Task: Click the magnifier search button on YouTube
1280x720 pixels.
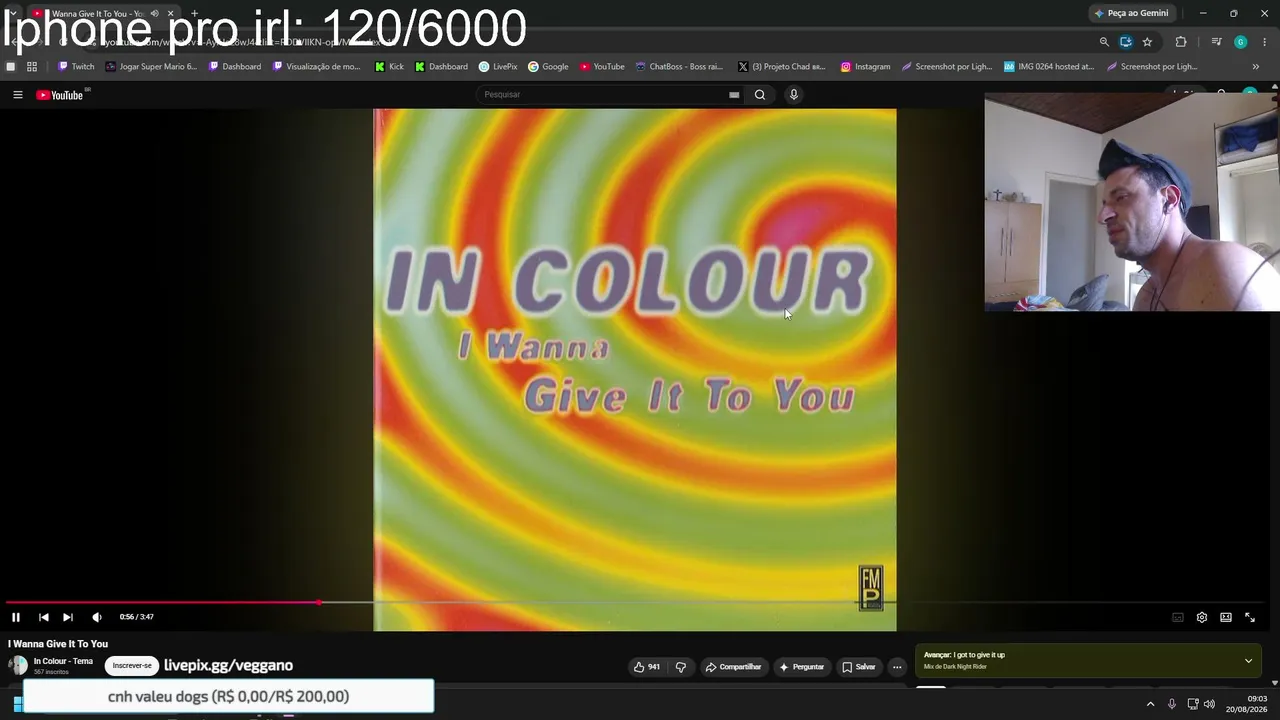Action: (760, 95)
